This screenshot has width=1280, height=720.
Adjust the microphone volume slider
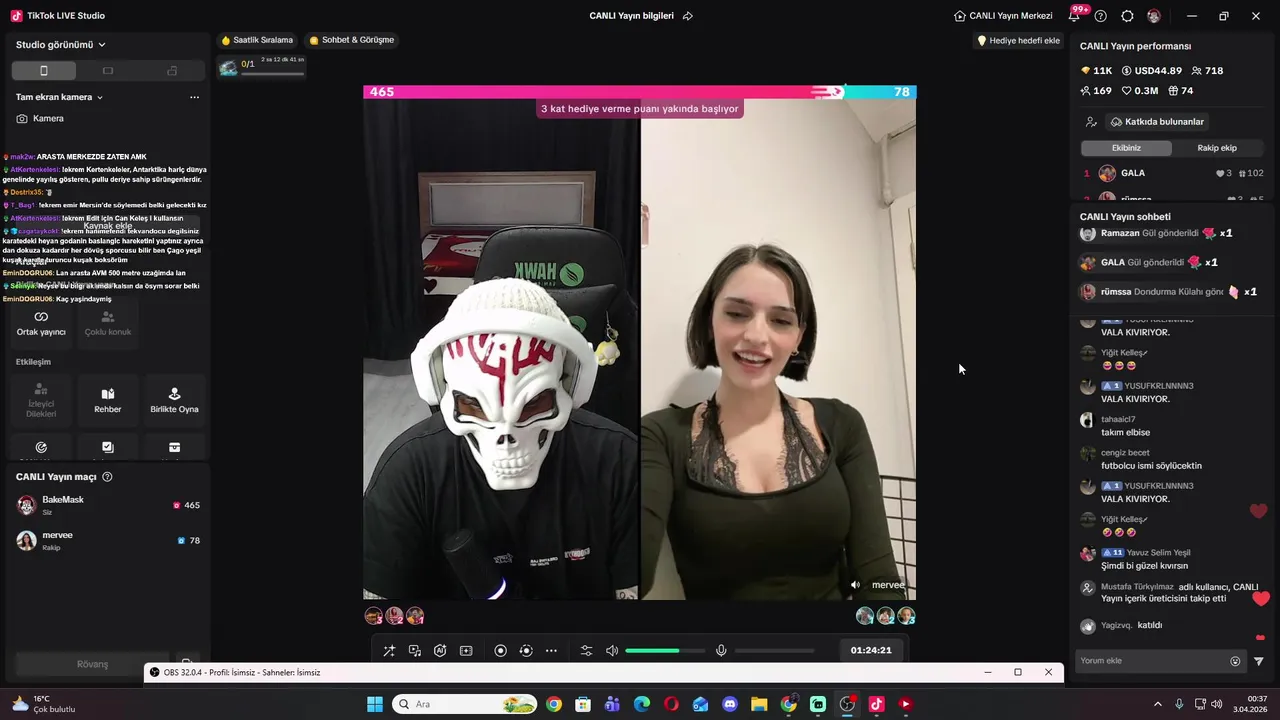[775, 651]
